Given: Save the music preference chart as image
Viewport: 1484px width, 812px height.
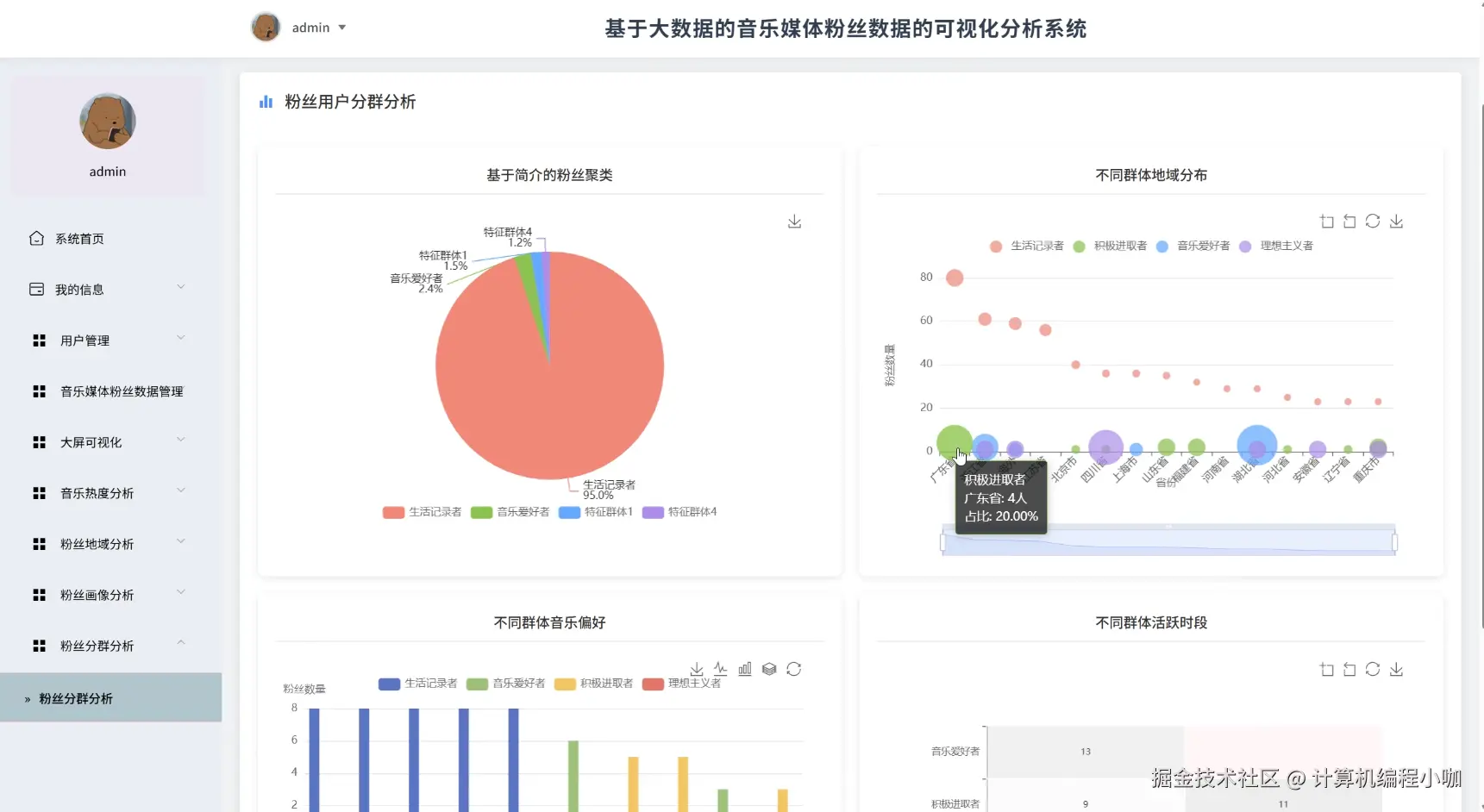Looking at the screenshot, I should [x=697, y=669].
